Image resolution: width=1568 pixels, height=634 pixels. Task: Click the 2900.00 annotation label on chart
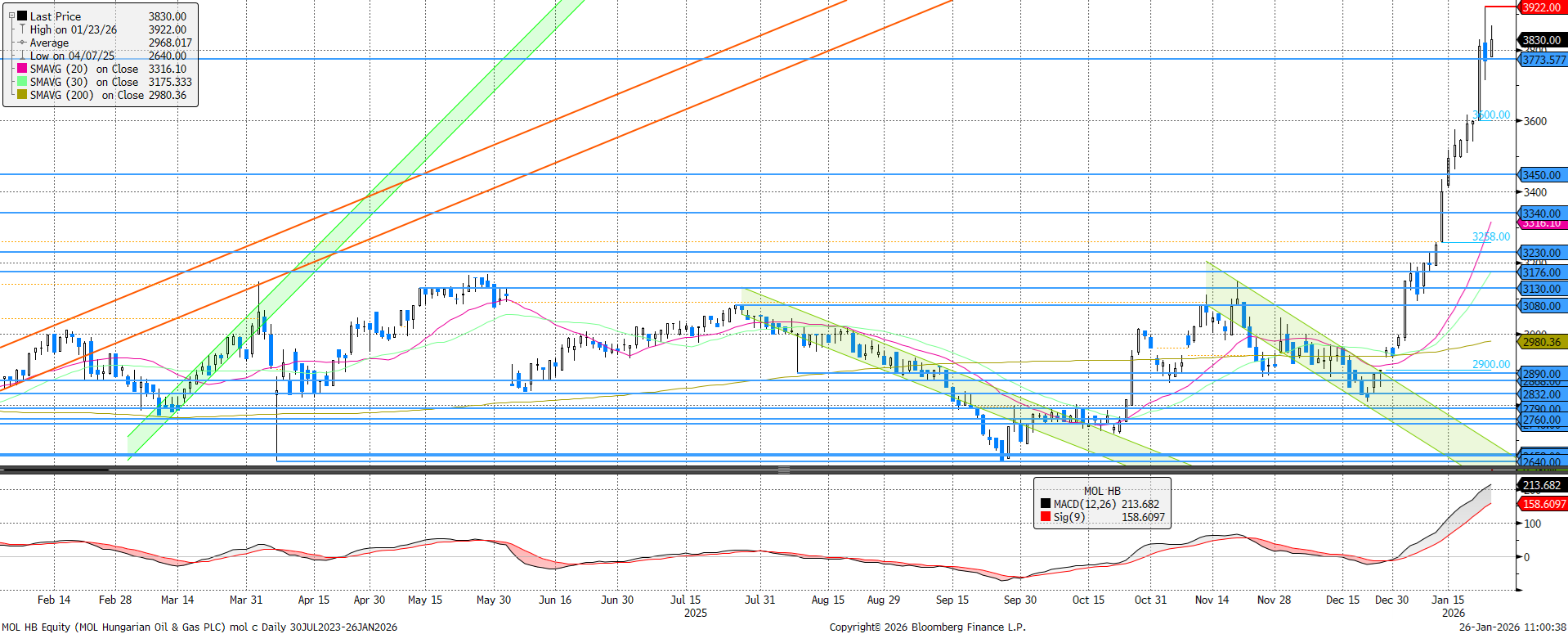coord(1491,365)
